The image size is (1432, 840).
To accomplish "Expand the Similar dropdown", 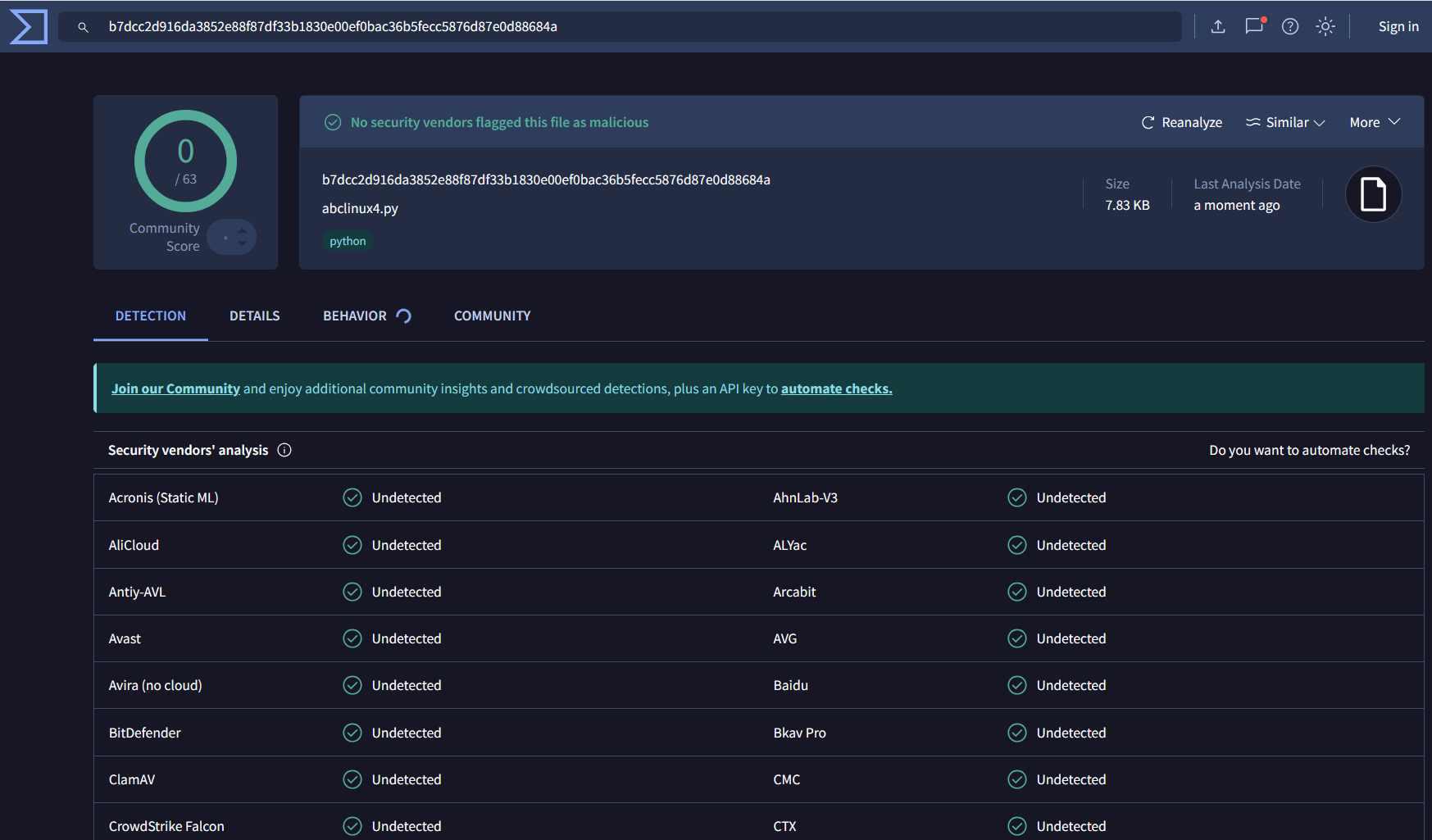I will (x=1285, y=122).
